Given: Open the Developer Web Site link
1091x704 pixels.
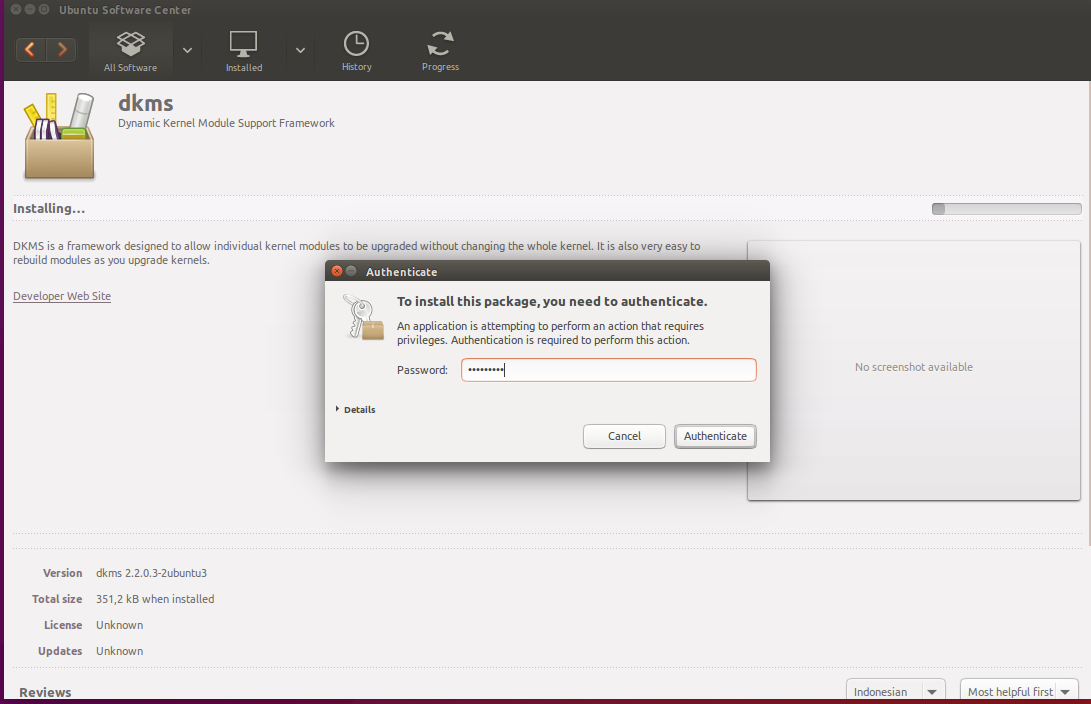Looking at the screenshot, I should 62,296.
